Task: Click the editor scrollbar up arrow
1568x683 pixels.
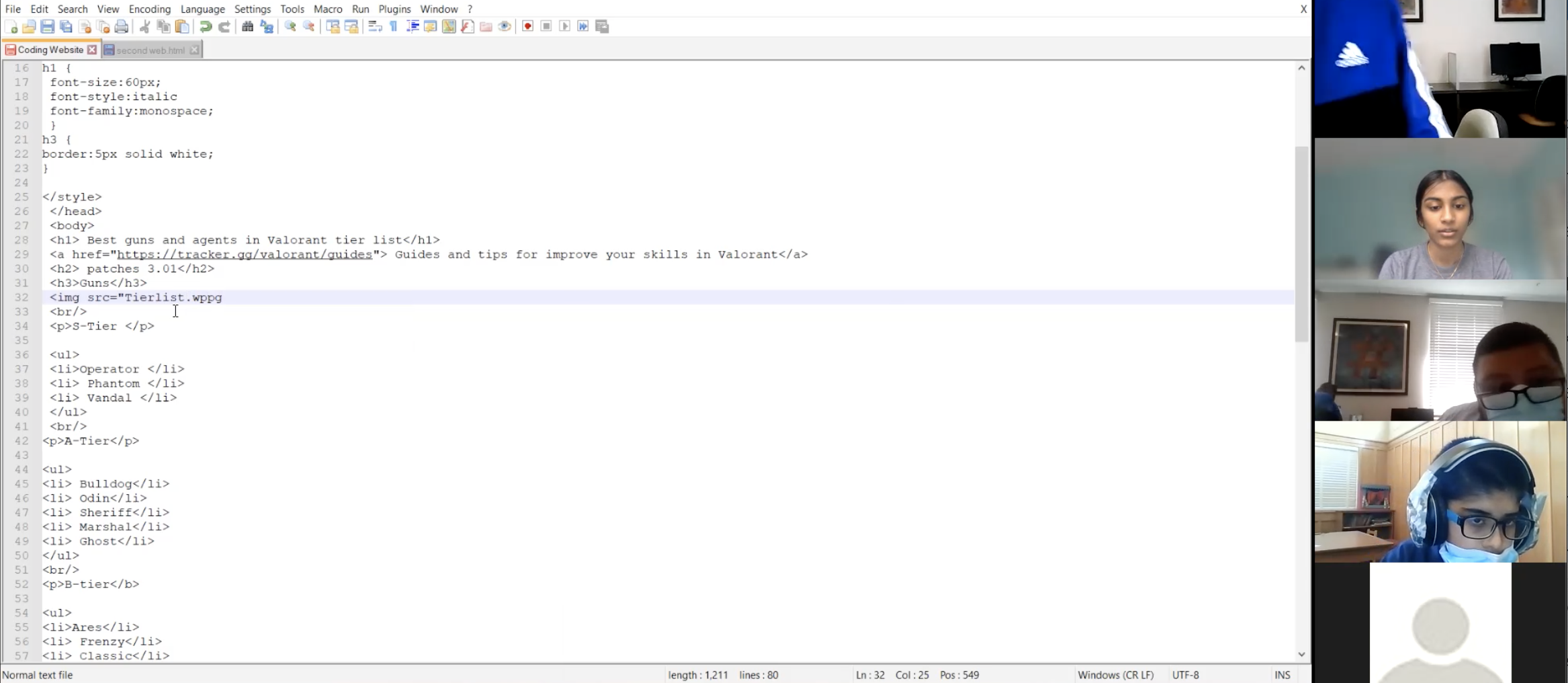Action: (1301, 68)
